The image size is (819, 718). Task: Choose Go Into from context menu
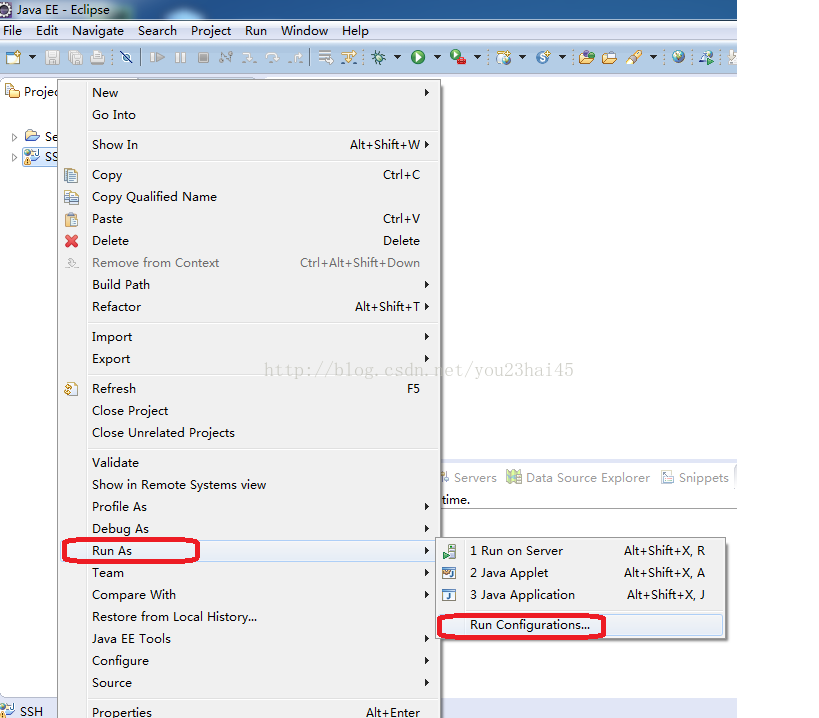[x=261, y=115]
